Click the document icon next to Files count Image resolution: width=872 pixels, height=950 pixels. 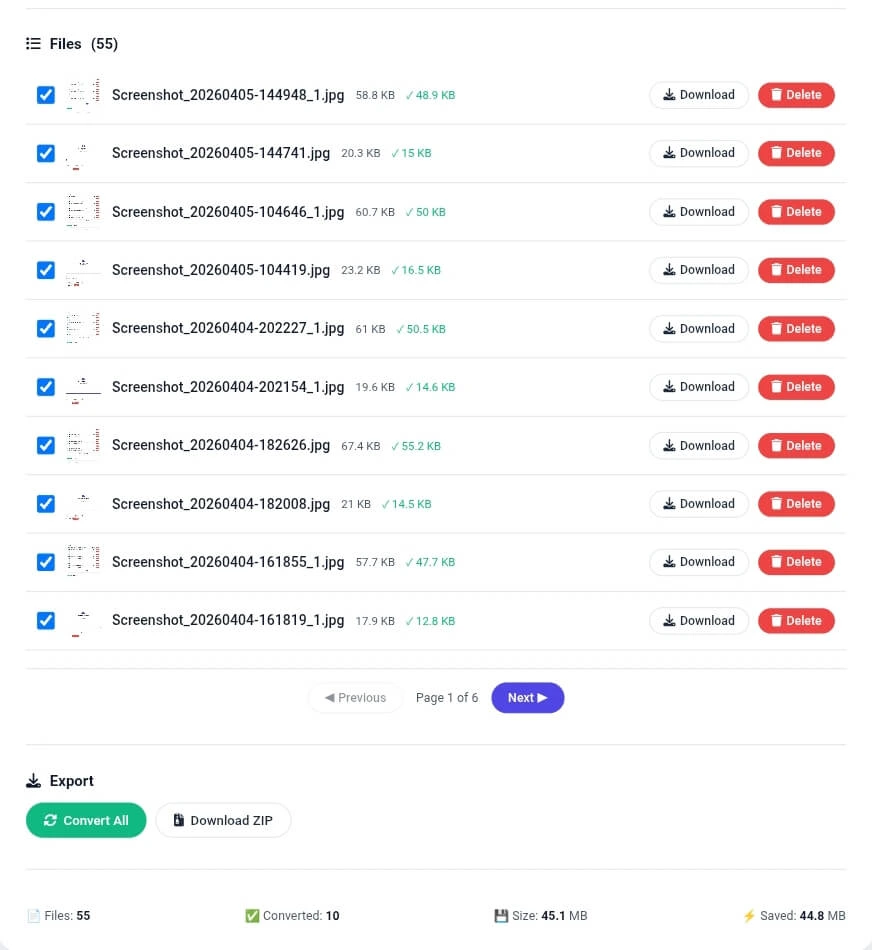click(x=33, y=915)
